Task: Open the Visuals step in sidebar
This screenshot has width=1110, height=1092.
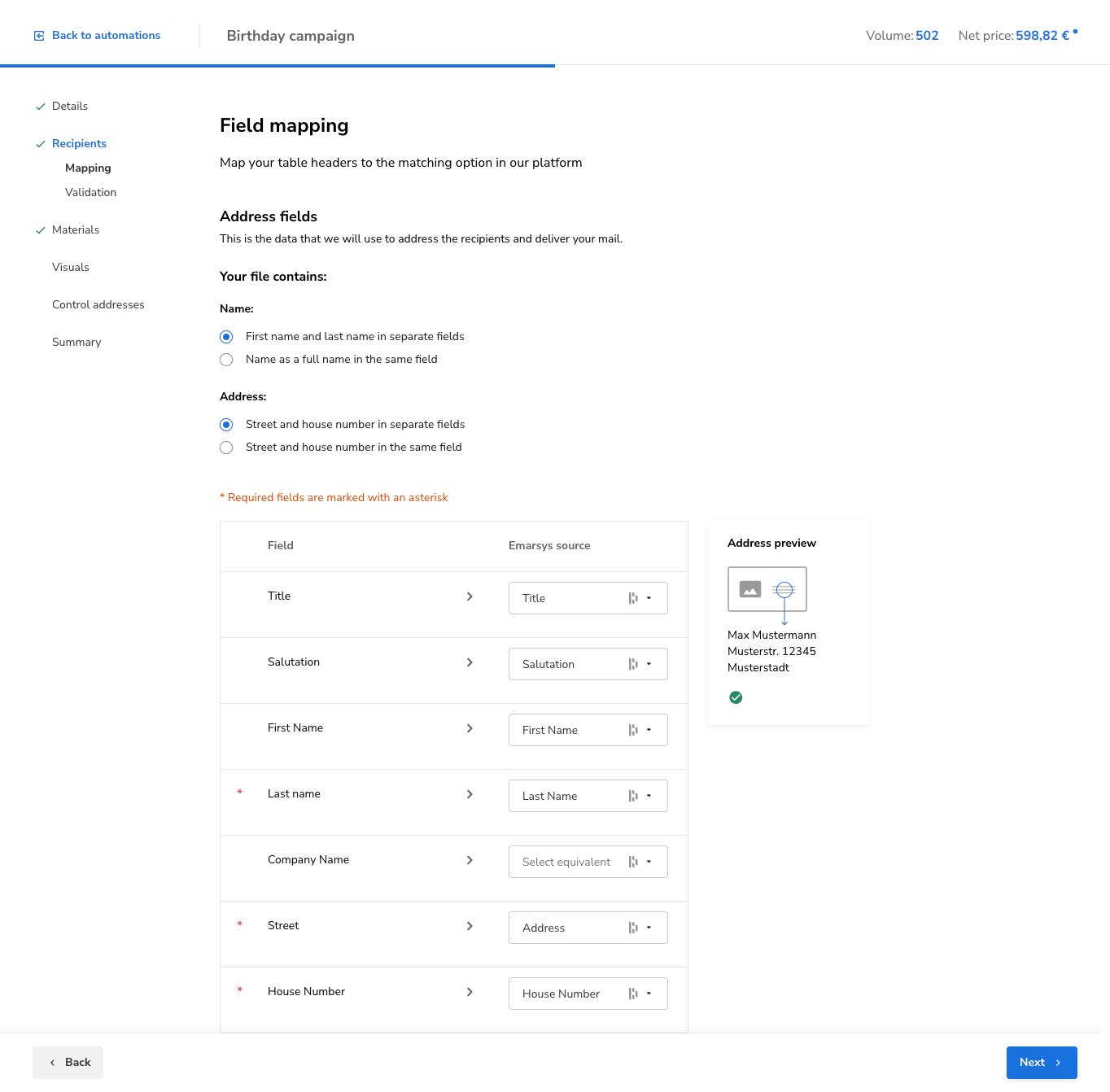Action: tap(71, 268)
